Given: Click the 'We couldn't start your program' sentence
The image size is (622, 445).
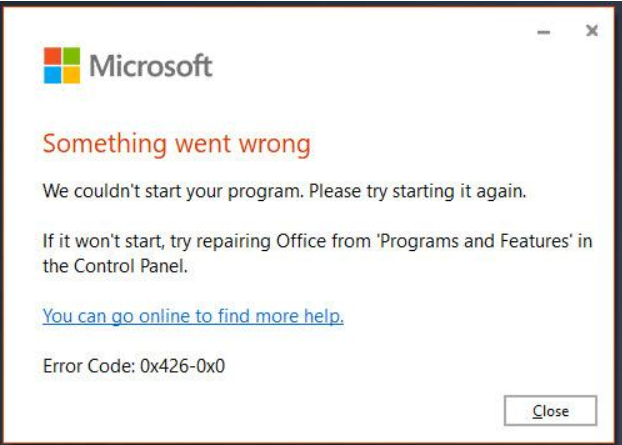Looking at the screenshot, I should [173, 191].
